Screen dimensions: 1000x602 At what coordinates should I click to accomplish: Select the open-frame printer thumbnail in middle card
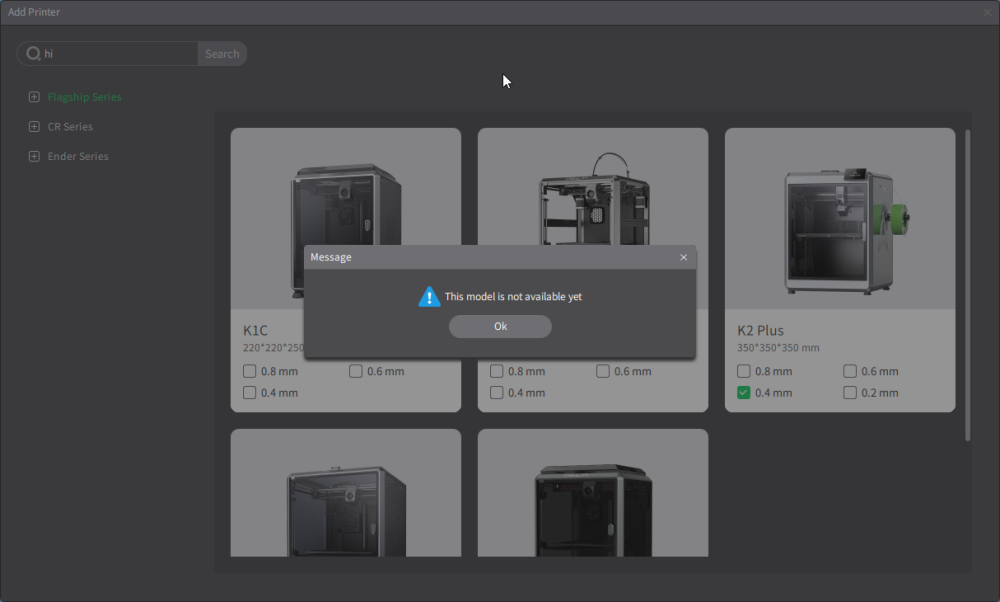point(594,199)
